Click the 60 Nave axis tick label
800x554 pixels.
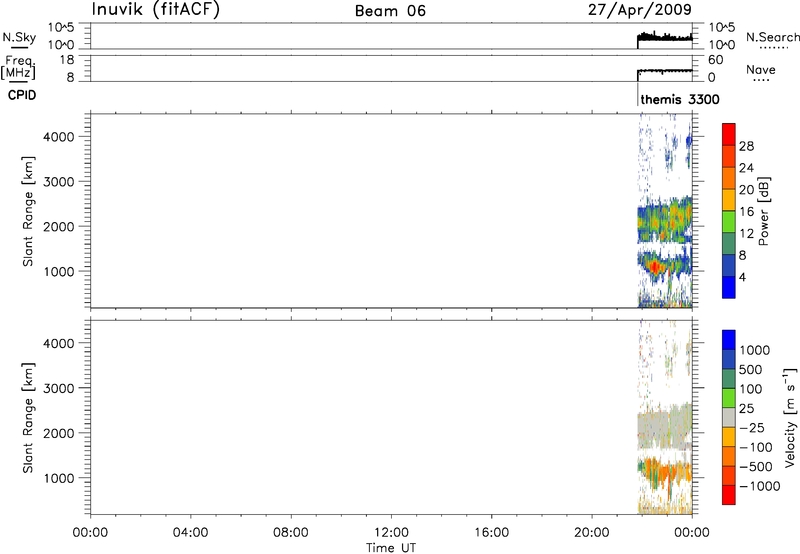715,60
